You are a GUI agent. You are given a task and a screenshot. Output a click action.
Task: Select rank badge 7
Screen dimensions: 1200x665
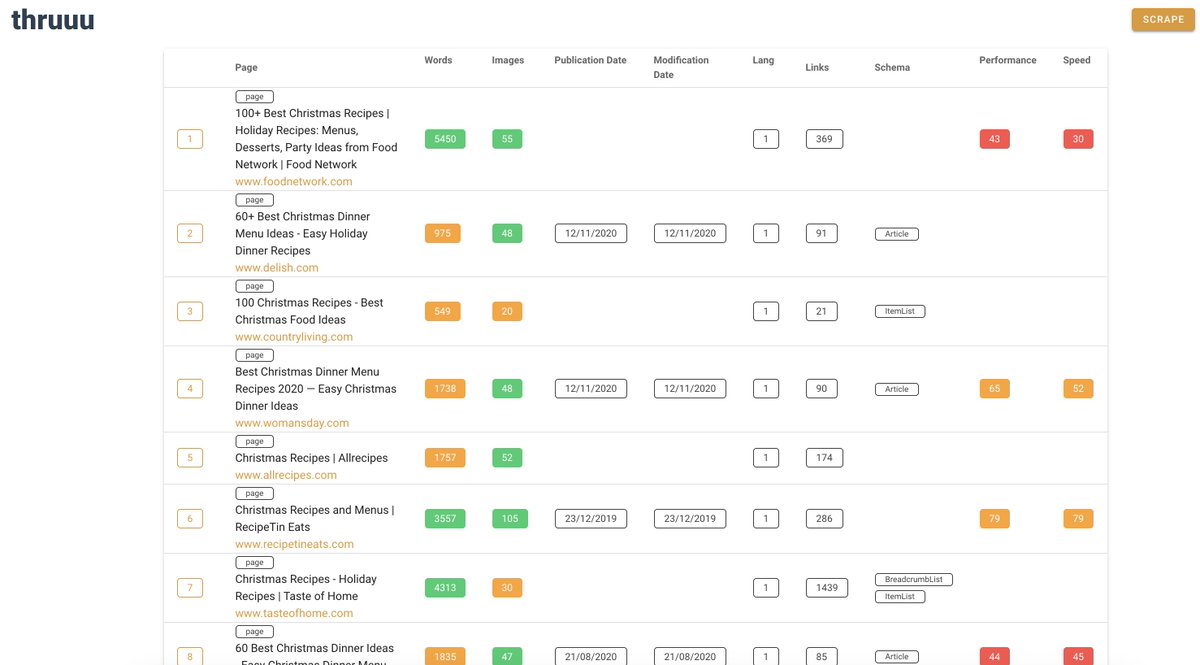190,587
